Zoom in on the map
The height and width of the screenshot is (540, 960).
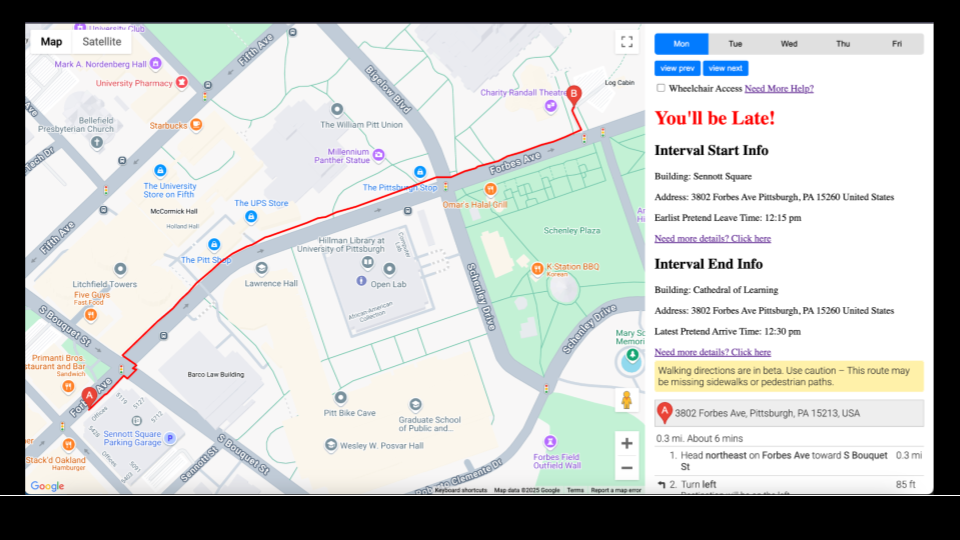626,443
